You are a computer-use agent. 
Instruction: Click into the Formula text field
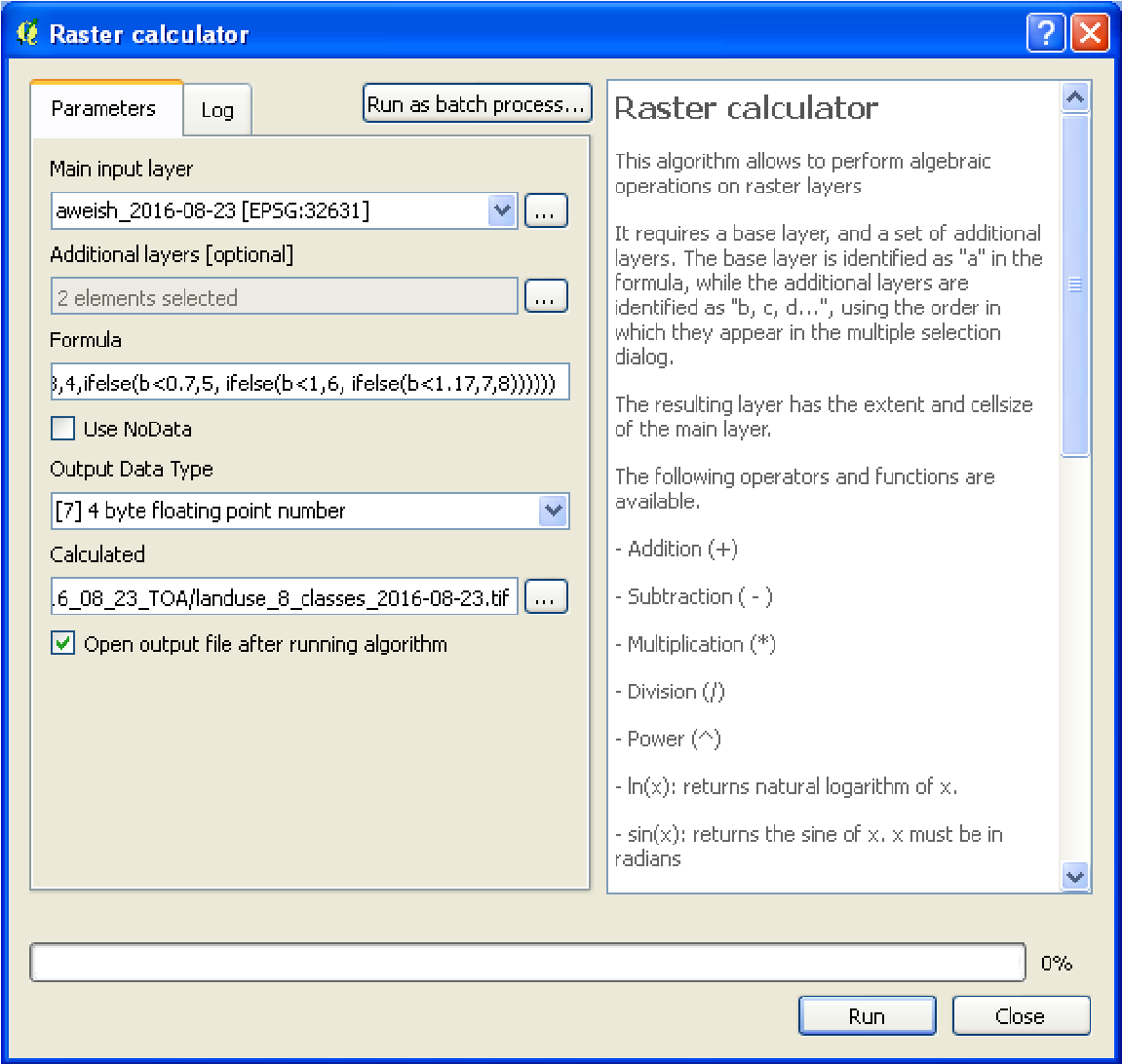pos(310,382)
